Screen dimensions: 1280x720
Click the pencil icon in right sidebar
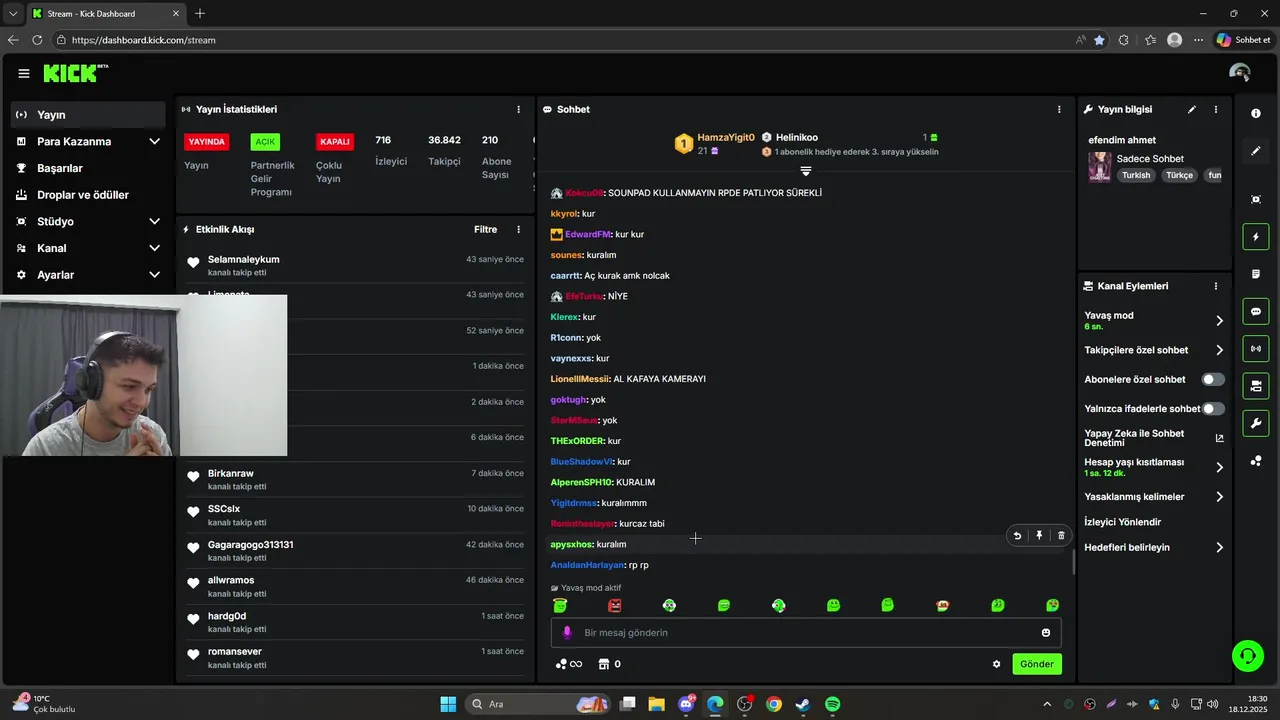[1256, 151]
